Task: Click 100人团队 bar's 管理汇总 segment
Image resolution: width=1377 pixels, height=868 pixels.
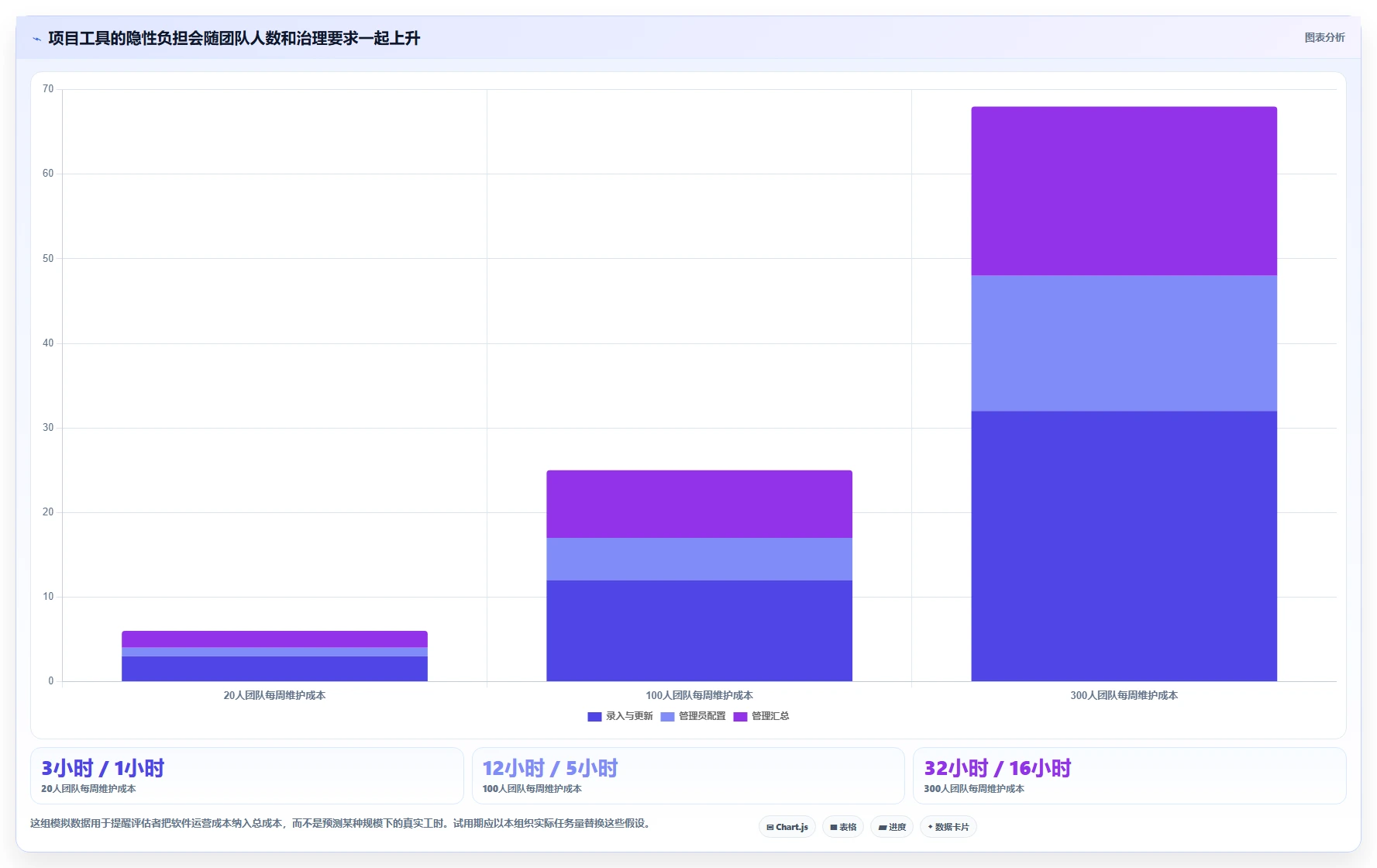Action: pos(699,504)
